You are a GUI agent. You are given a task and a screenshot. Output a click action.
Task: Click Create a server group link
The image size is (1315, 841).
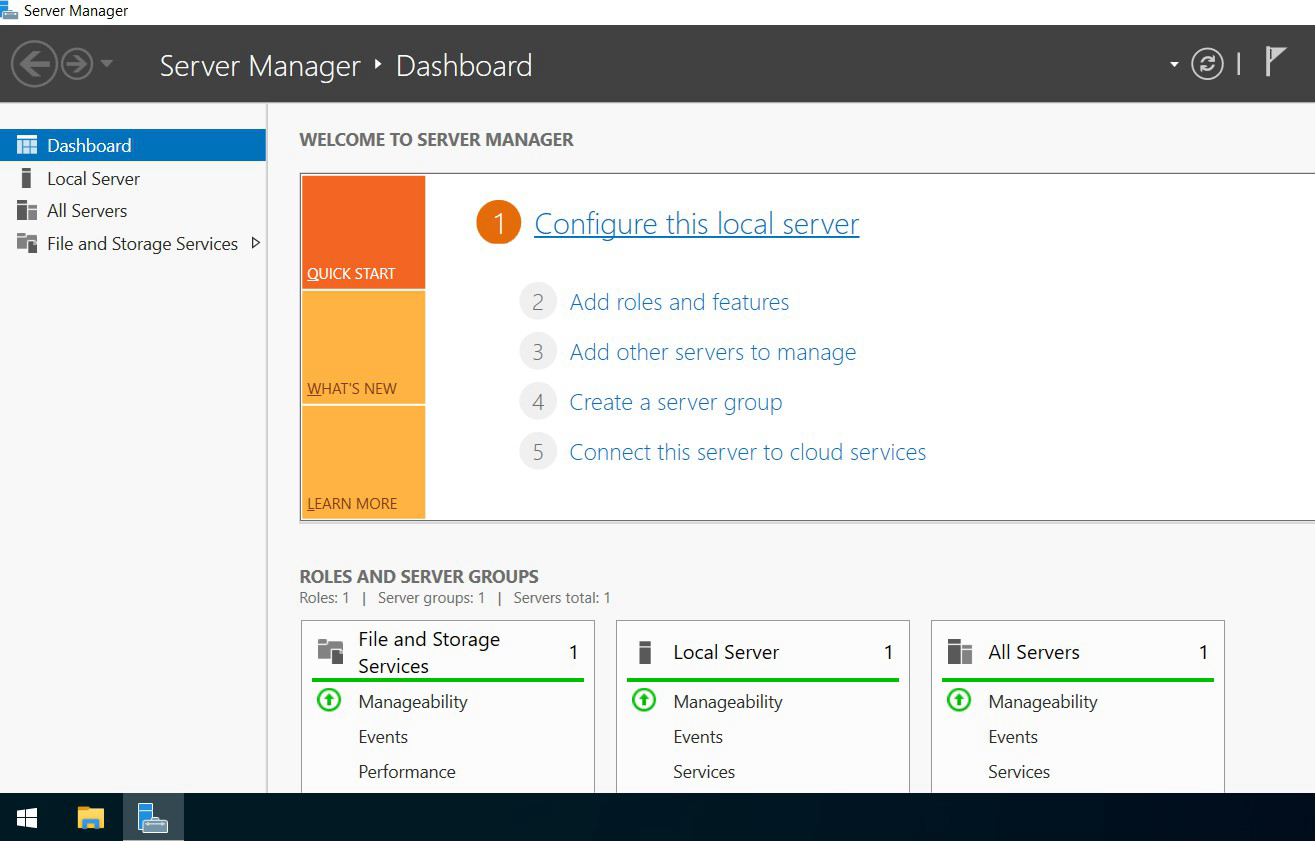pyautogui.click(x=676, y=402)
